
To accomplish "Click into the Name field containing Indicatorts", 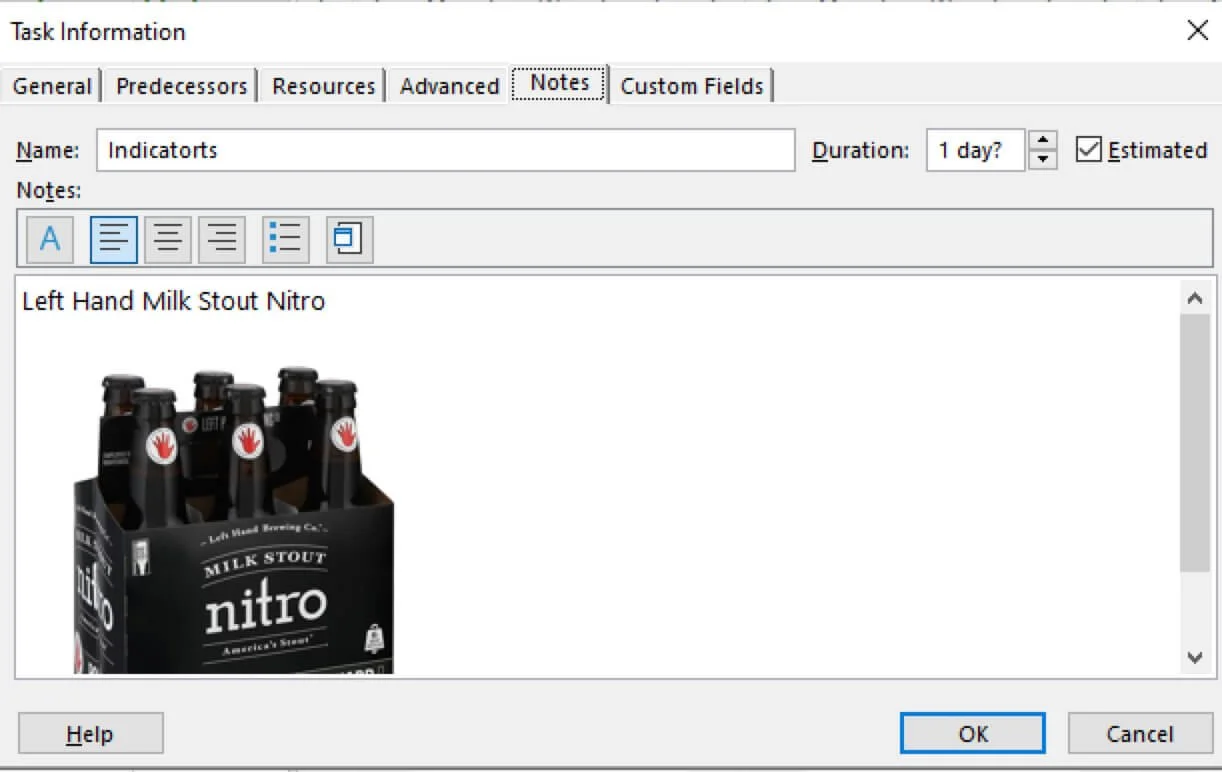I will coord(446,150).
